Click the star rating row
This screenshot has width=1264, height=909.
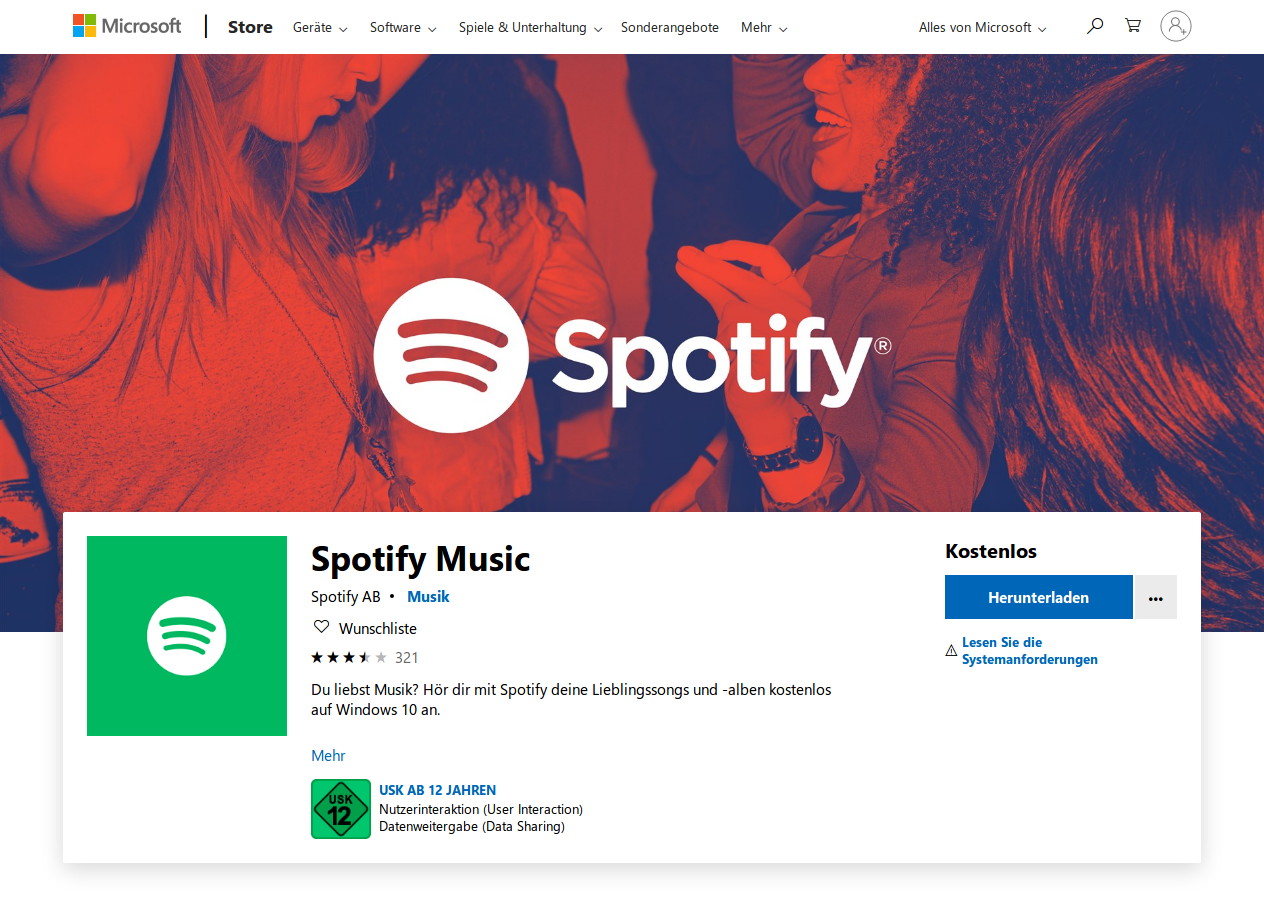[349, 658]
